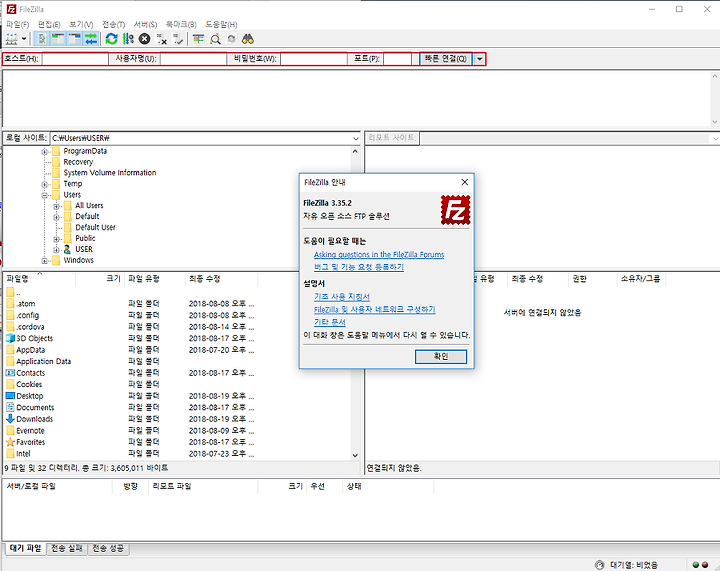Viewport: 720px width, 571px height.
Task: Select the Favorites folder row
Action: (x=131, y=442)
